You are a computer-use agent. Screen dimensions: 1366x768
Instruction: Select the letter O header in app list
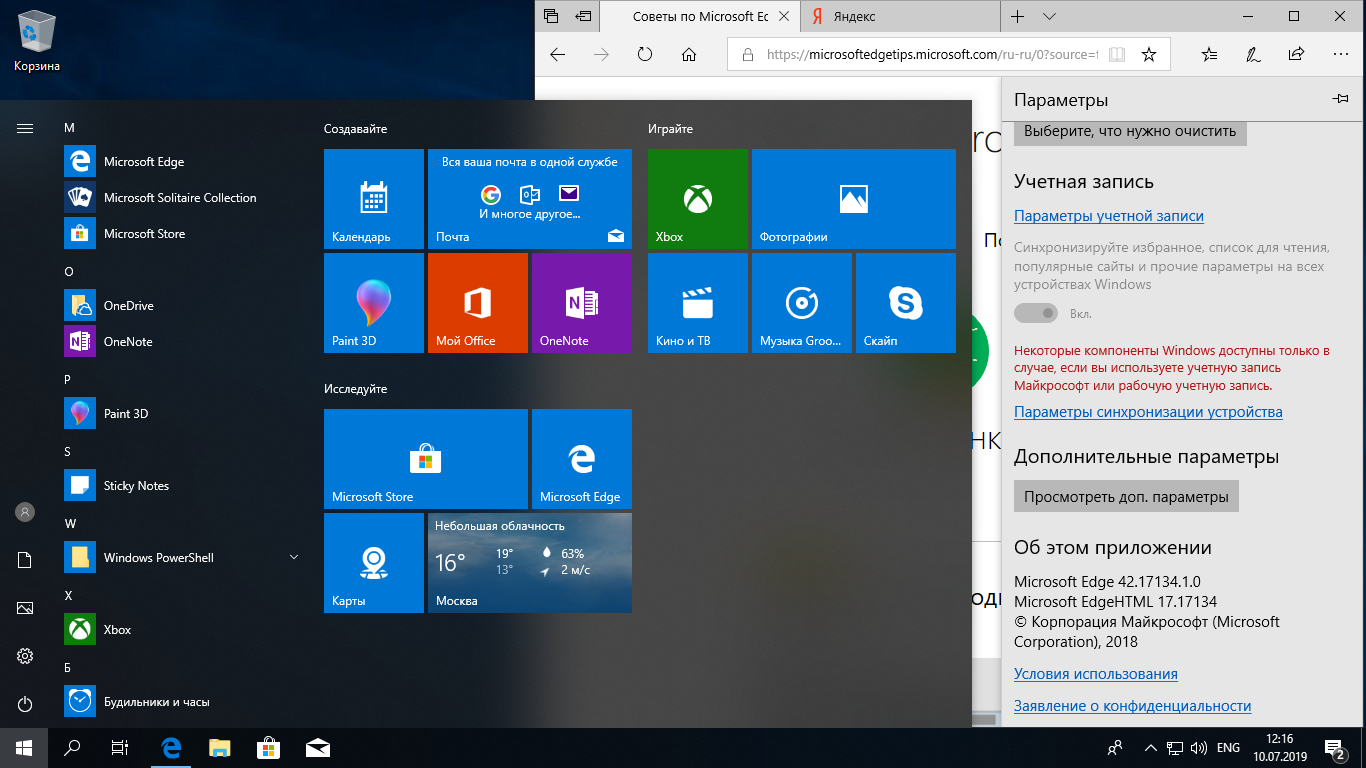click(69, 272)
